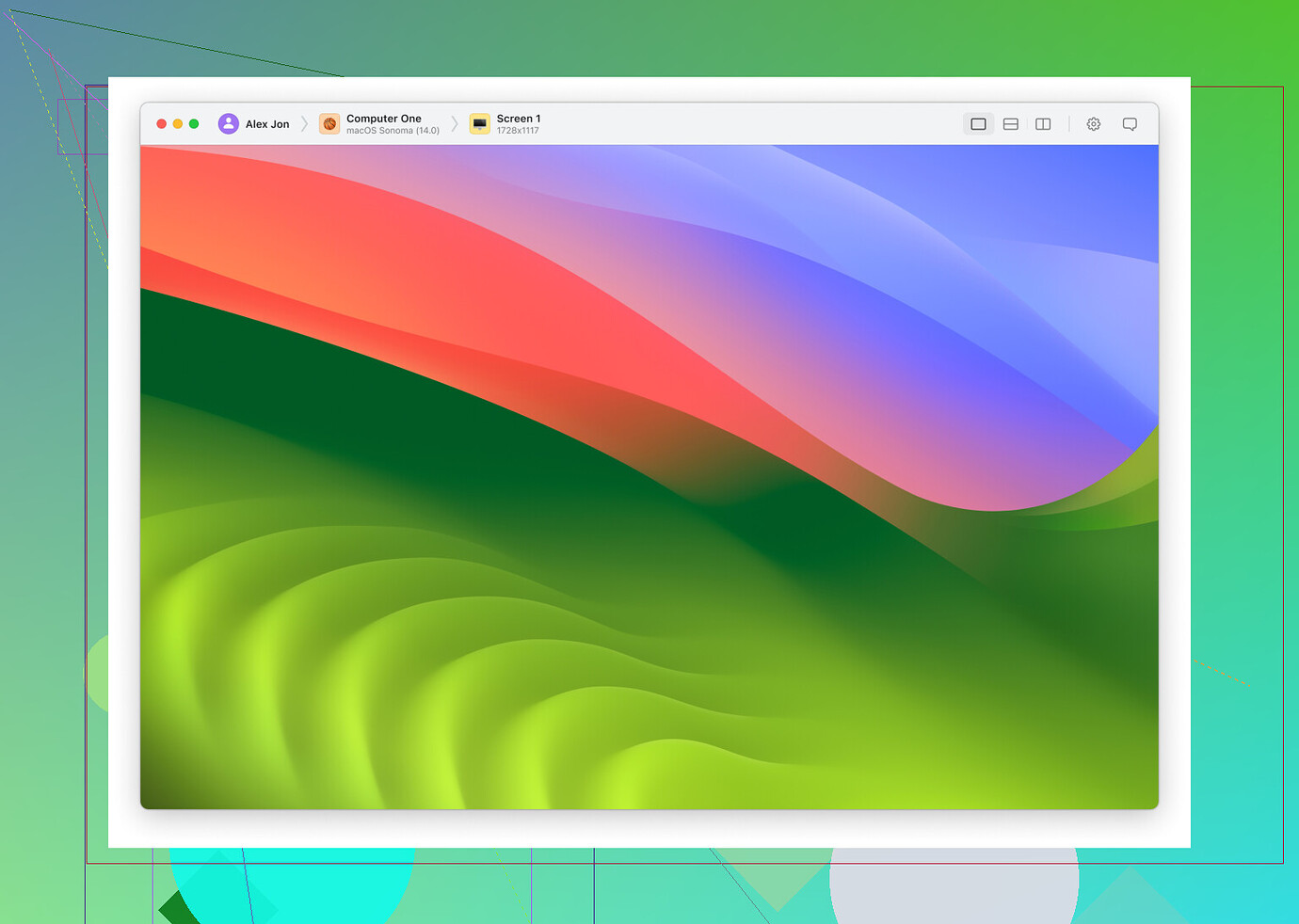
Task: Zoom window using the green button
Action: tap(194, 124)
